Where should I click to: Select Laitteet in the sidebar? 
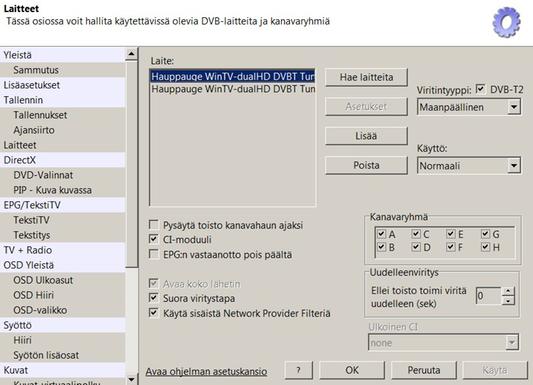63,145
